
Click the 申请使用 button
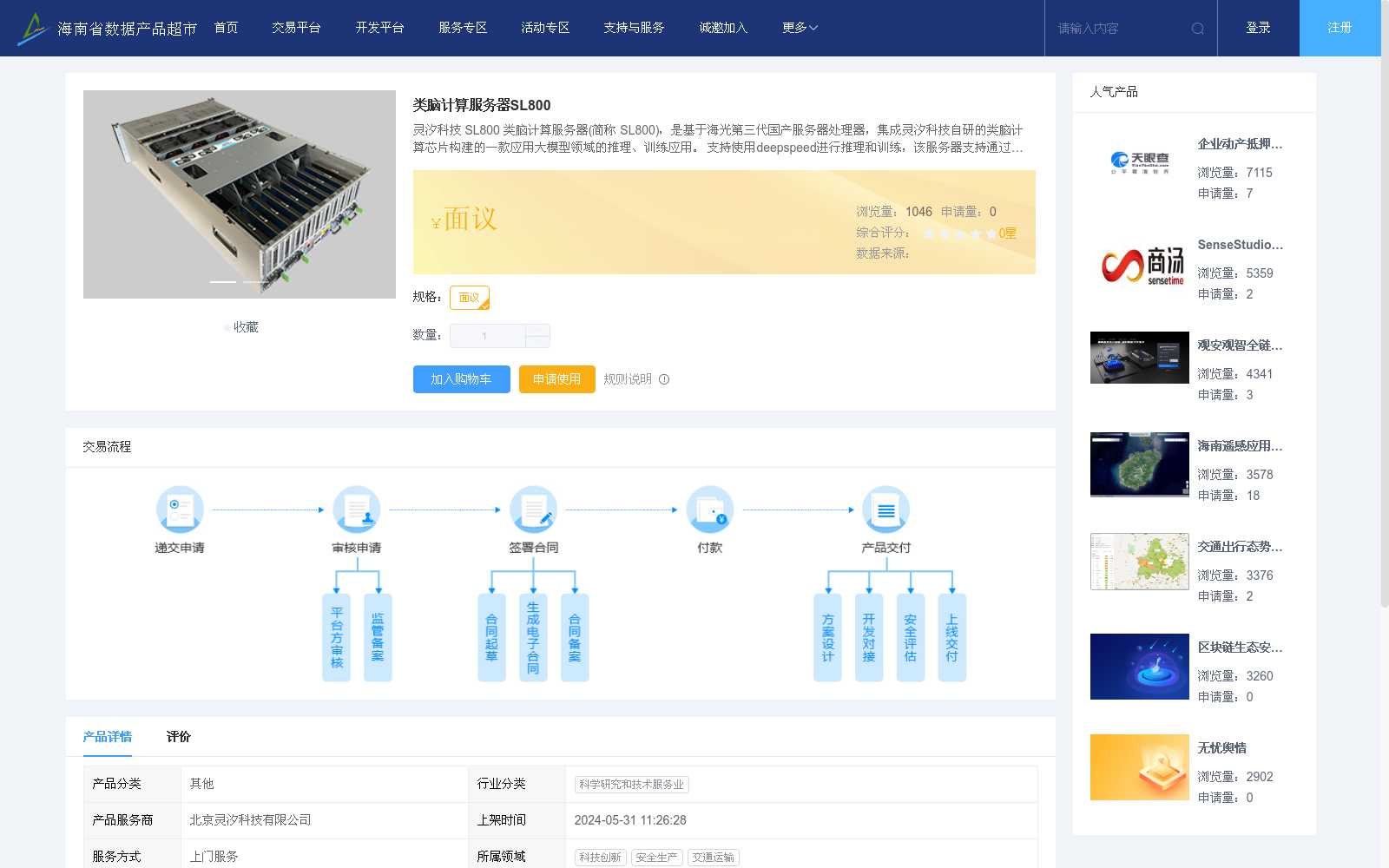coord(557,379)
